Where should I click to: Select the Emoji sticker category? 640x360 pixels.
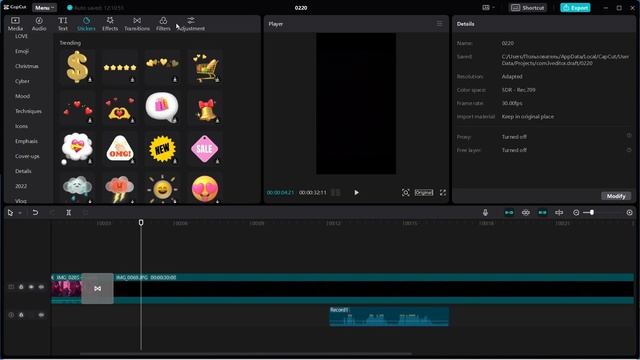click(22, 51)
